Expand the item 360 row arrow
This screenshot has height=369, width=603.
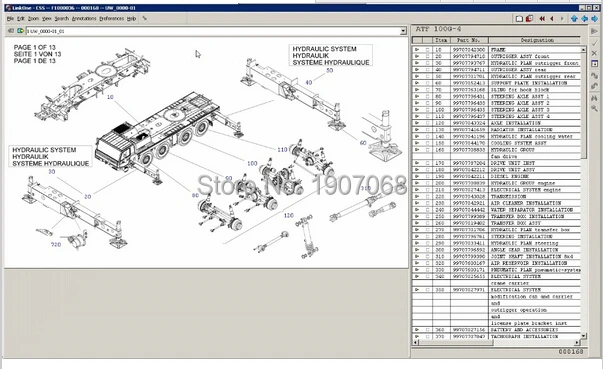tap(417, 330)
